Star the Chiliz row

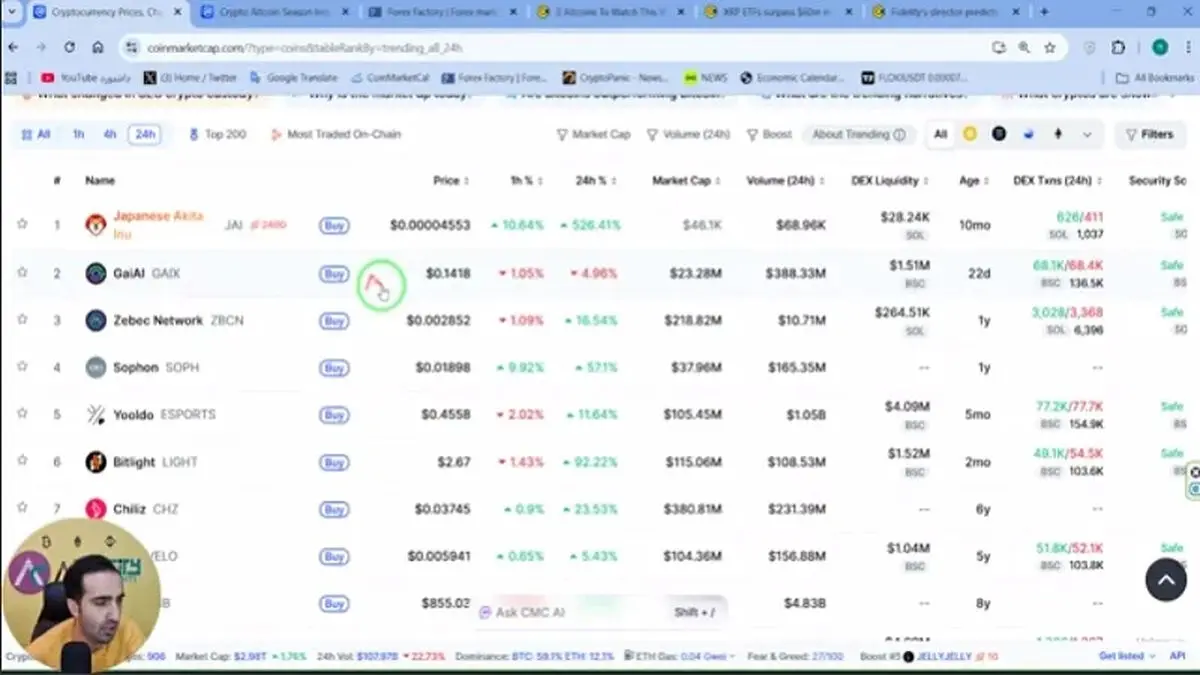tap(22, 508)
